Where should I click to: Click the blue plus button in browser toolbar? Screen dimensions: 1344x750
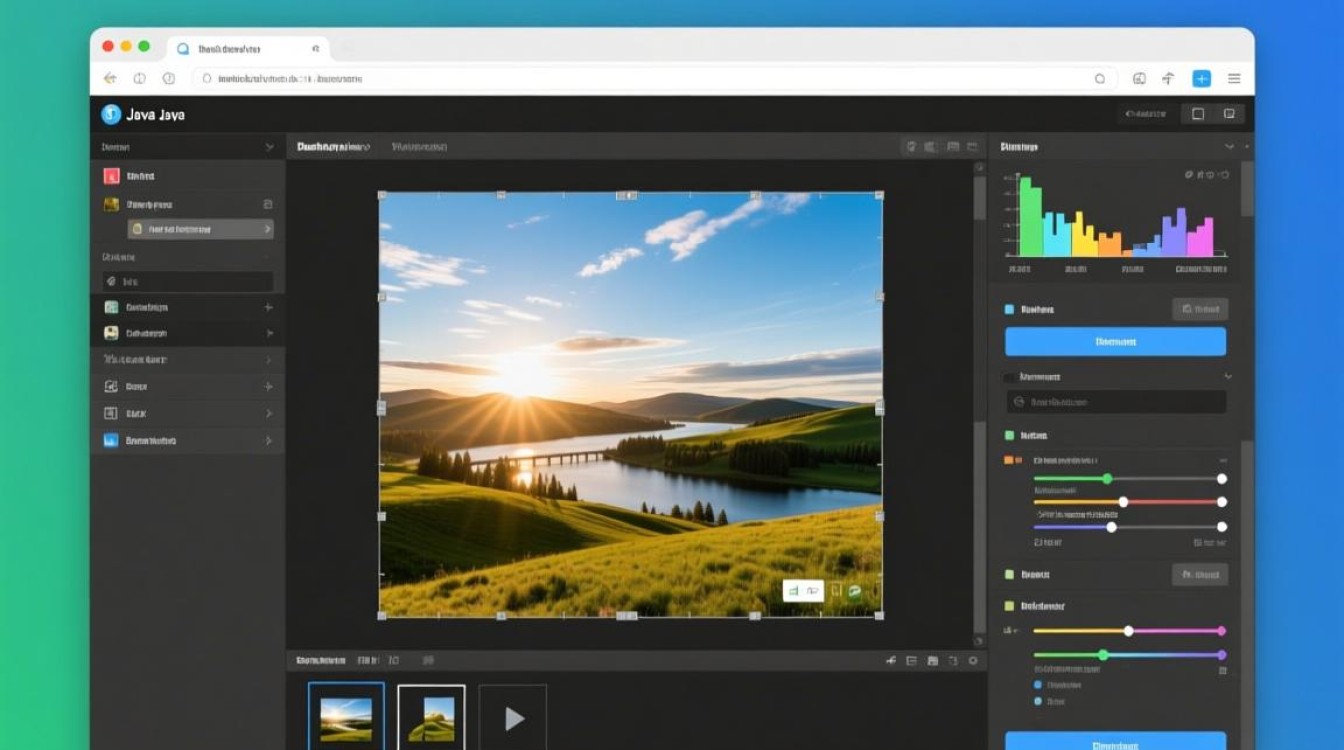coord(1201,78)
